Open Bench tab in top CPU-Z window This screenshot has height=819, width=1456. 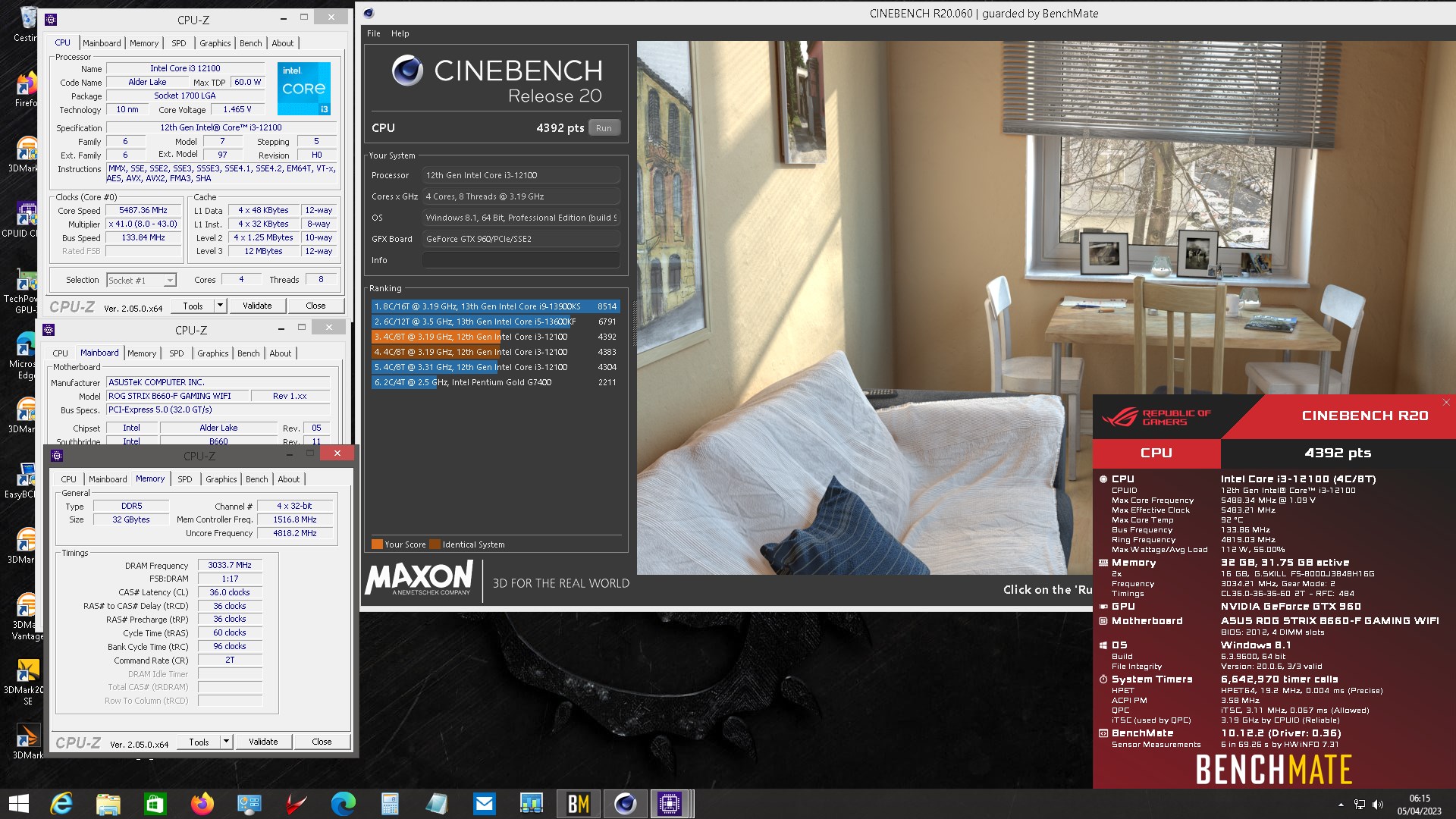tap(251, 43)
